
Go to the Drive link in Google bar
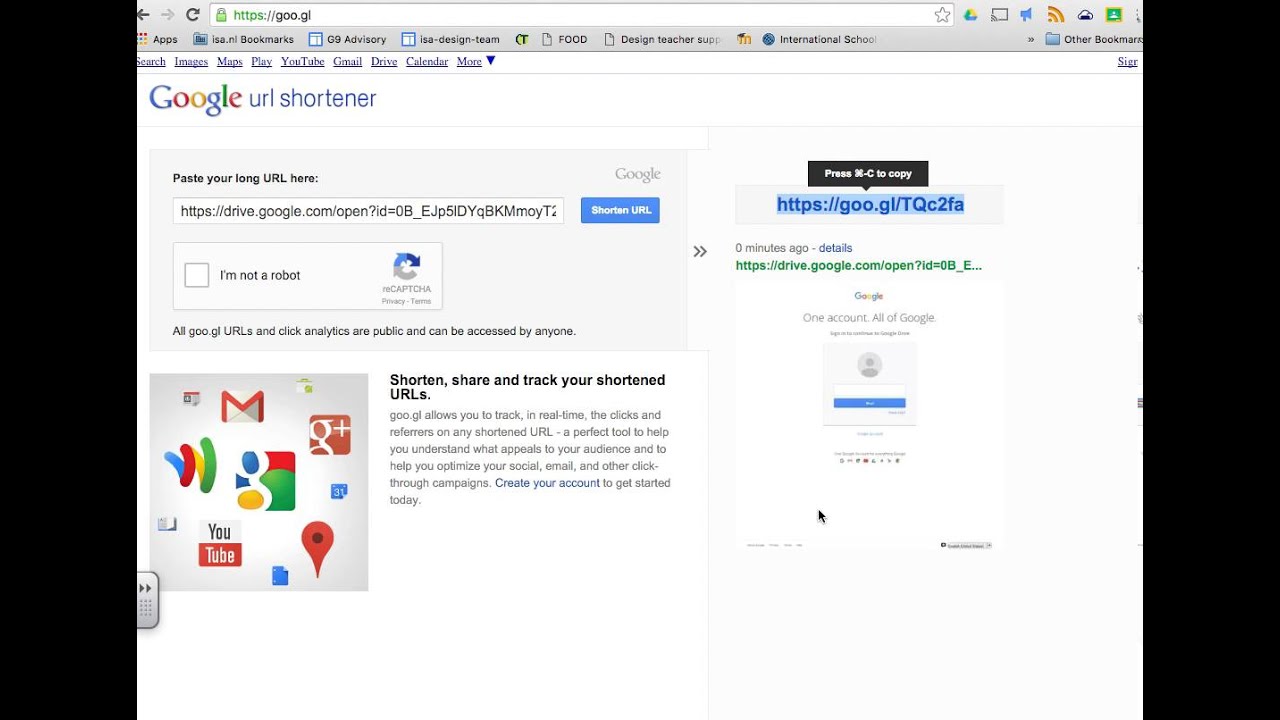tap(384, 61)
